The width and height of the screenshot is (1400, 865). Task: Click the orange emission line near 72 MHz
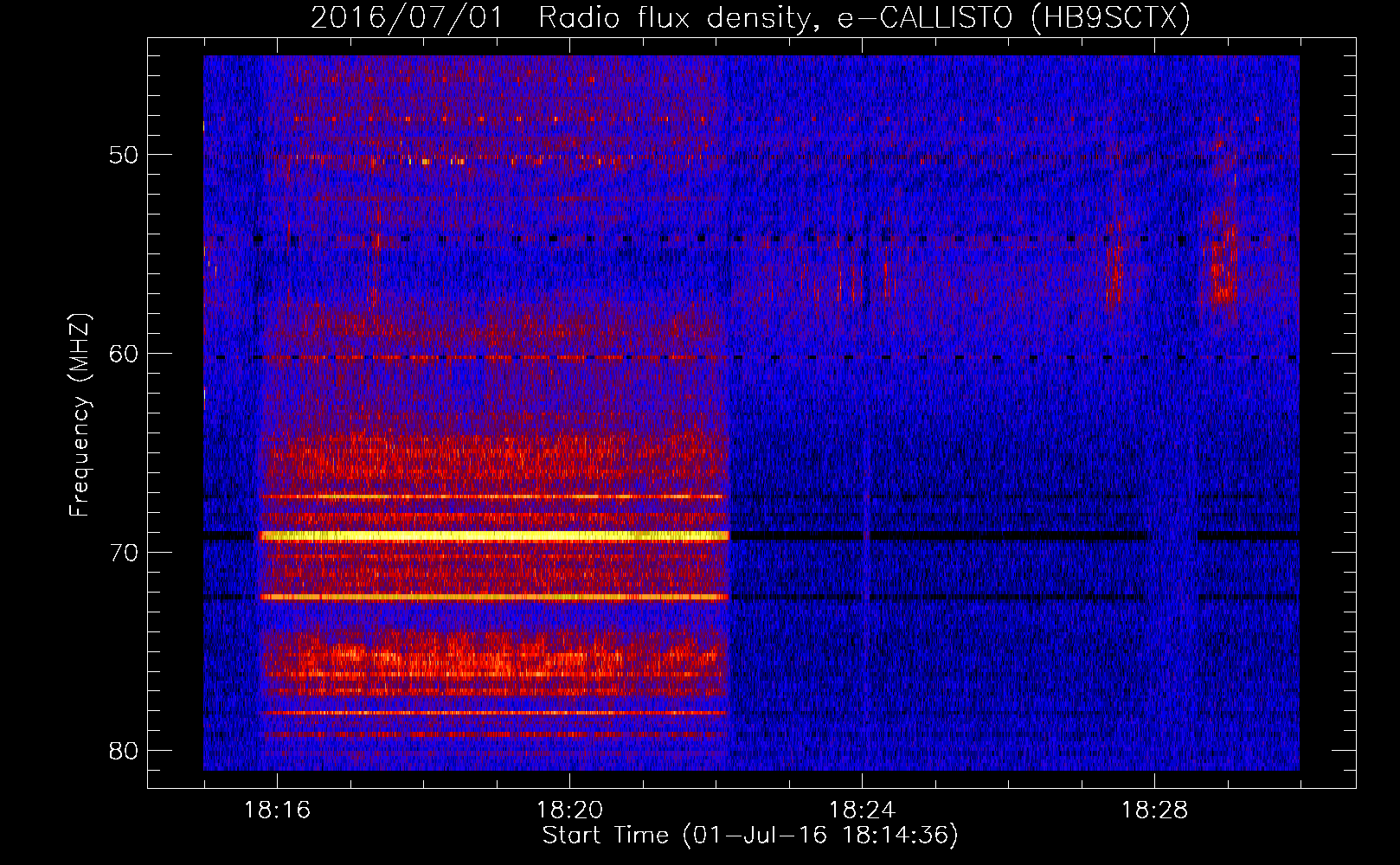pos(494,597)
